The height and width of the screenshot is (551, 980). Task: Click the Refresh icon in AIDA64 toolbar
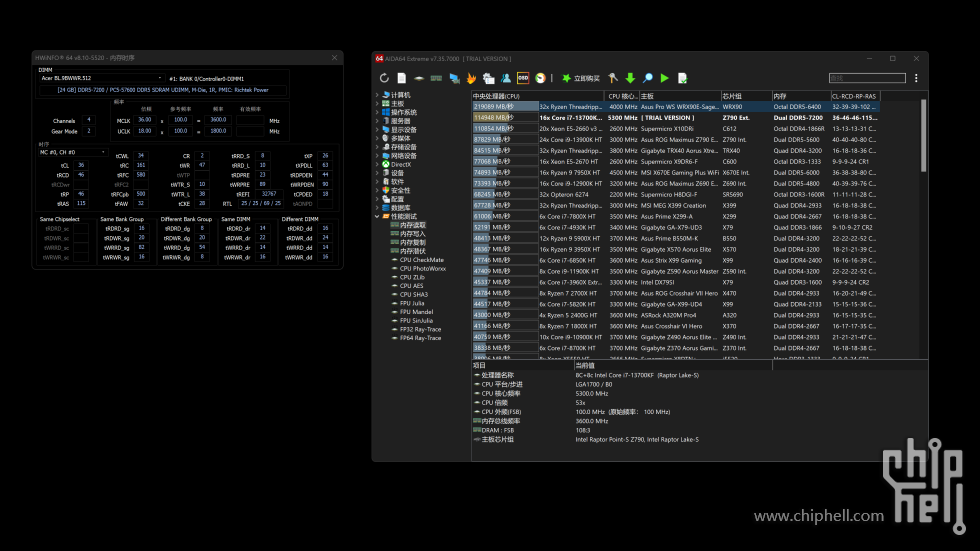[384, 78]
